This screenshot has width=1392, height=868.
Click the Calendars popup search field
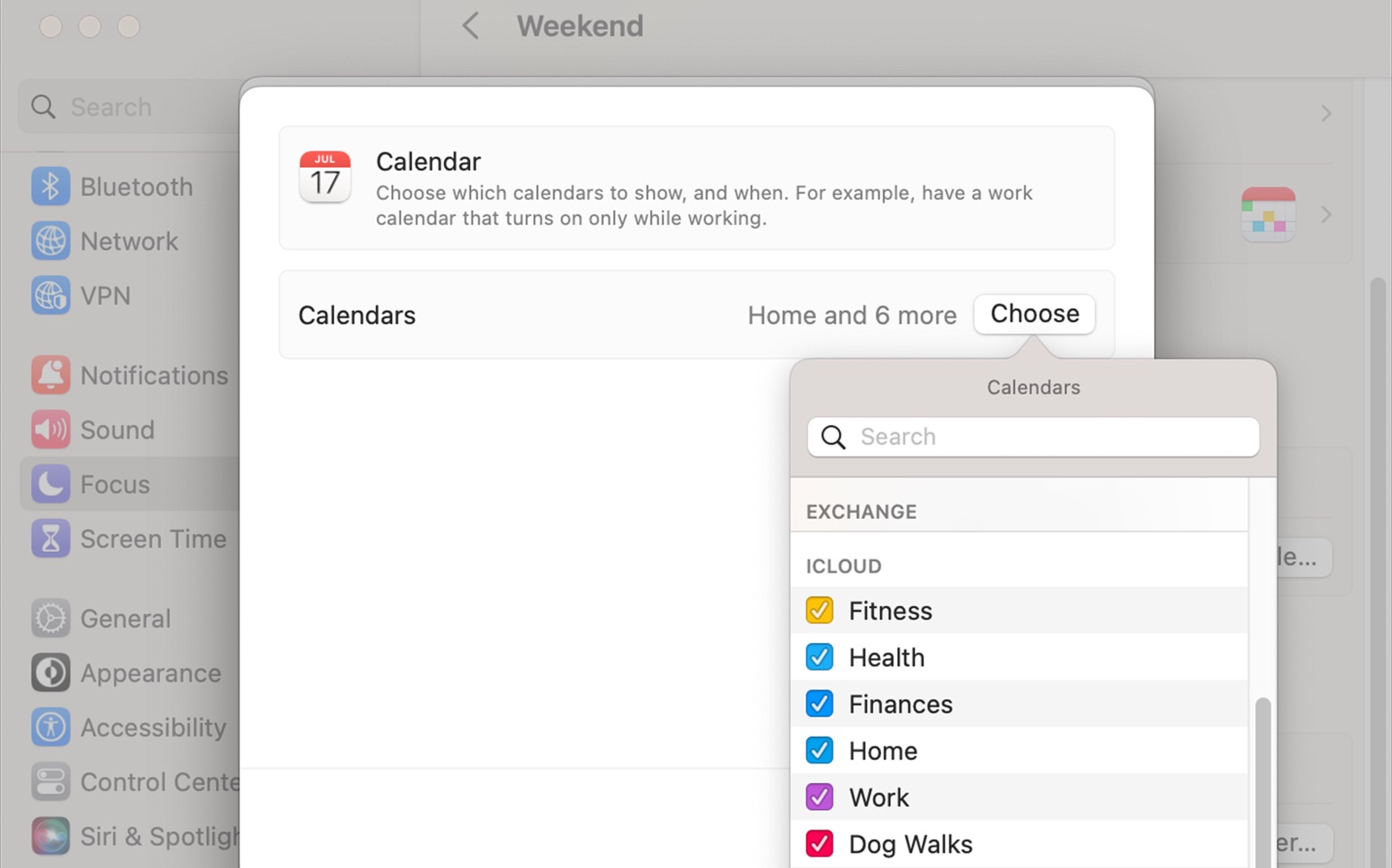coord(1034,437)
